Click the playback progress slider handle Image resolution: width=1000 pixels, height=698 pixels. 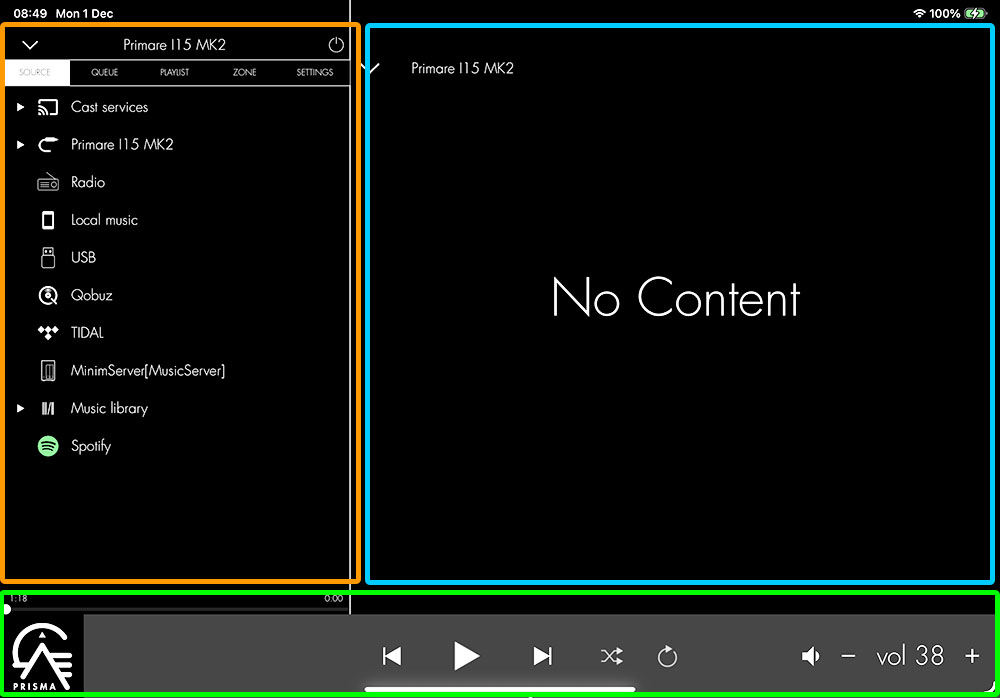click(x=7, y=608)
